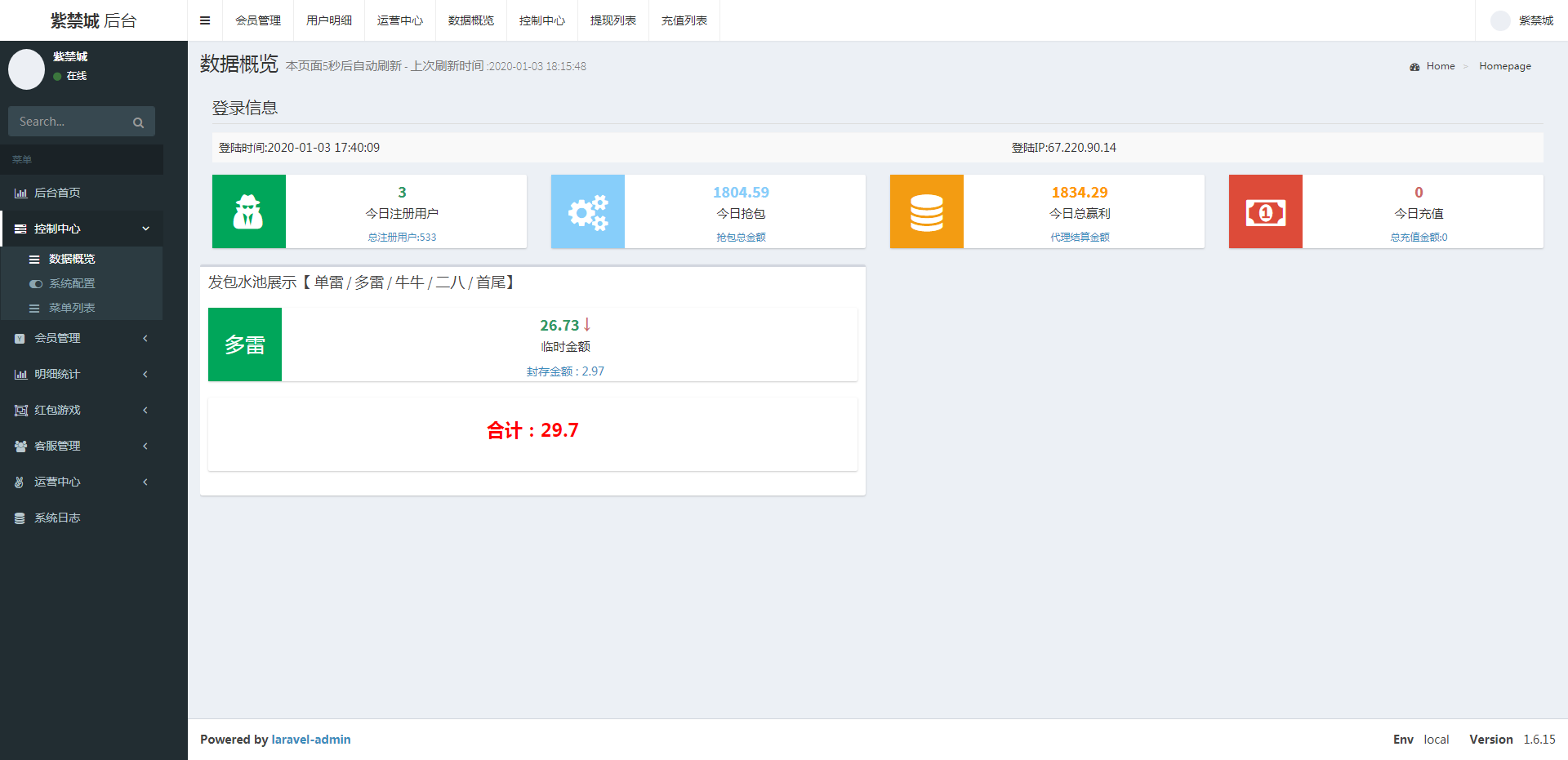Image resolution: width=1568 pixels, height=760 pixels.
Task: Click the green 多雷 pool tile
Action: click(245, 344)
